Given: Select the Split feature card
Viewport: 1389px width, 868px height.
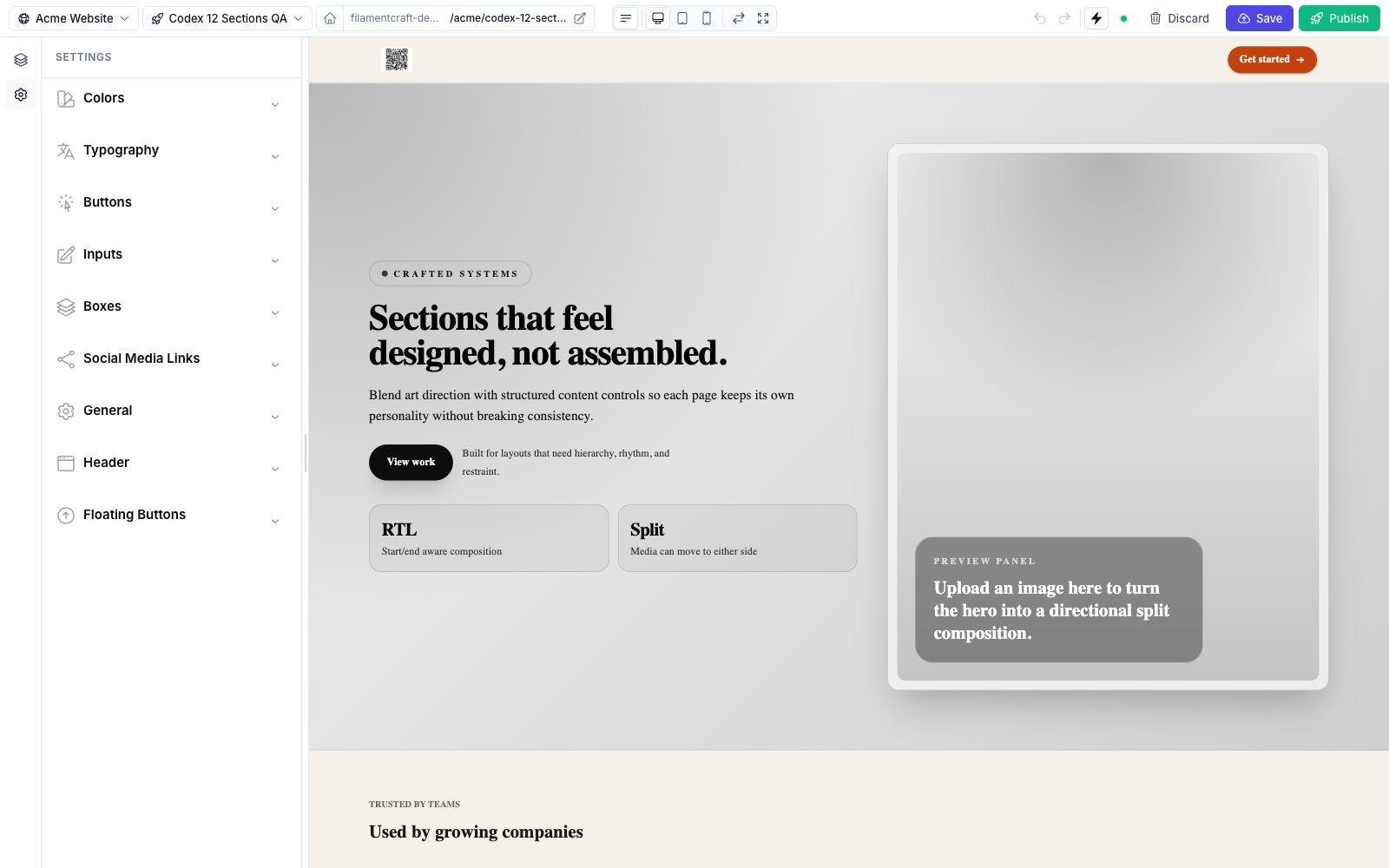Looking at the screenshot, I should coord(738,538).
